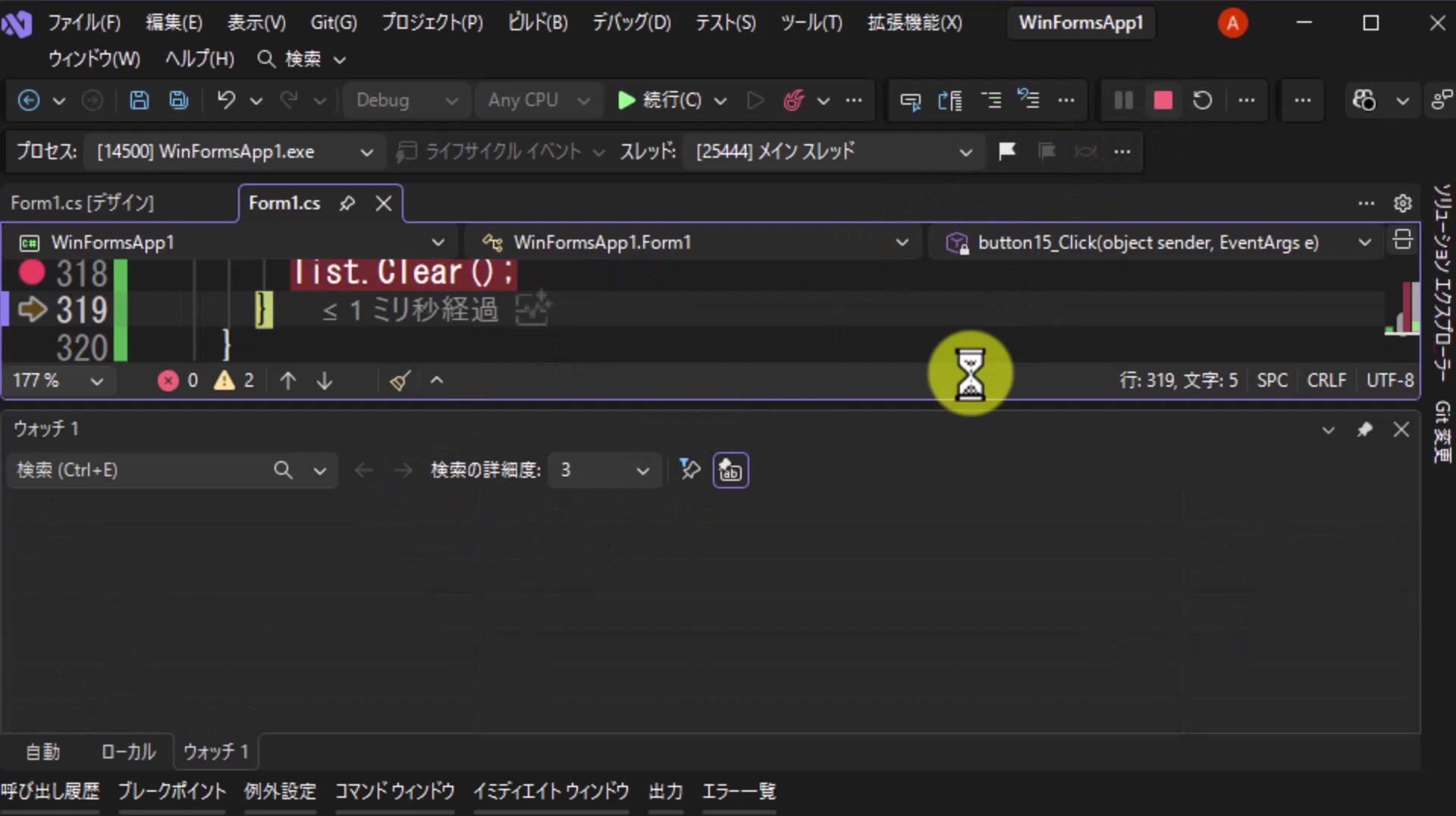The height and width of the screenshot is (816, 1456).
Task: Close the Form1.cs tab
Action: [384, 203]
